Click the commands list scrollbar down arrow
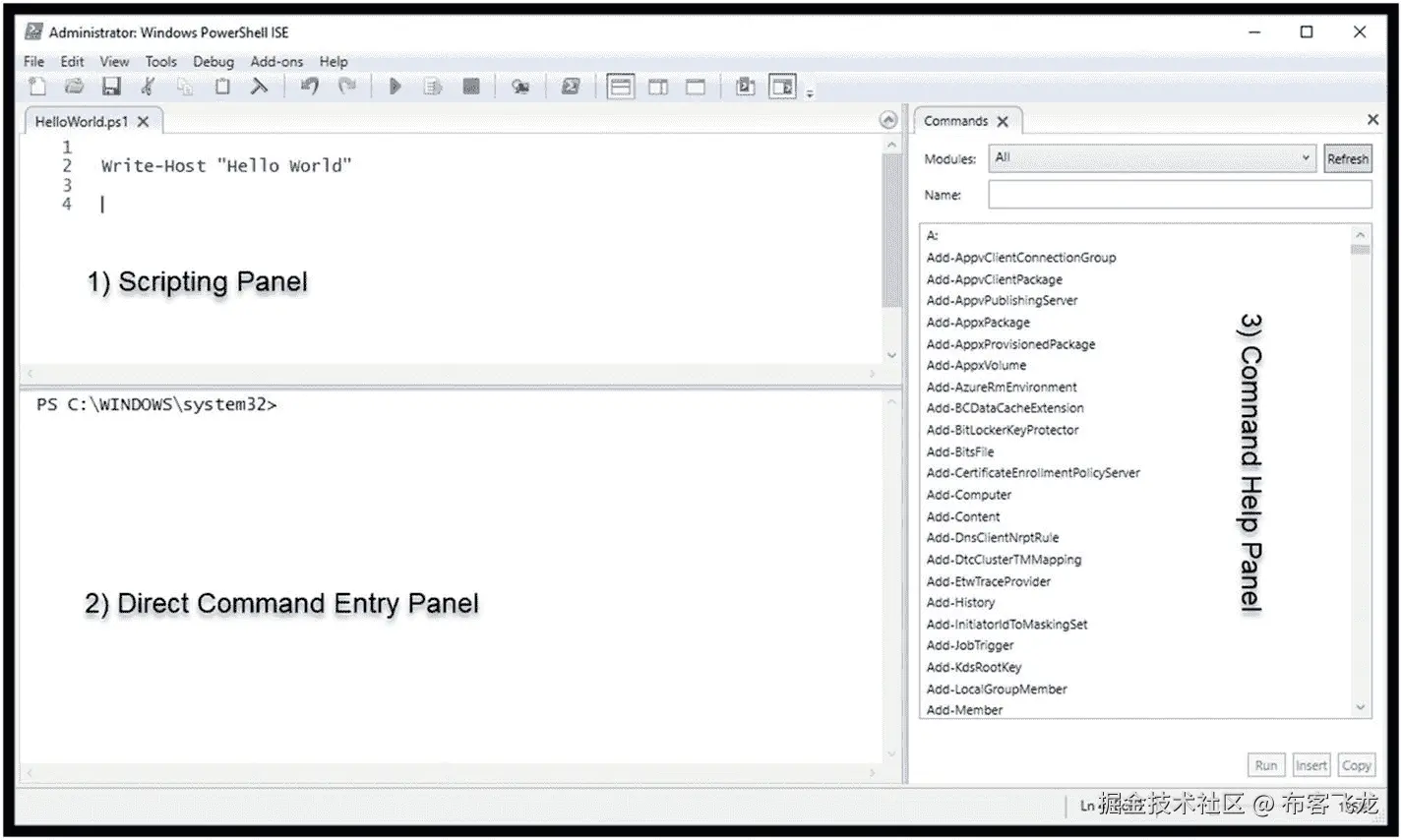This screenshot has width=1402, height=840. pos(1361,707)
